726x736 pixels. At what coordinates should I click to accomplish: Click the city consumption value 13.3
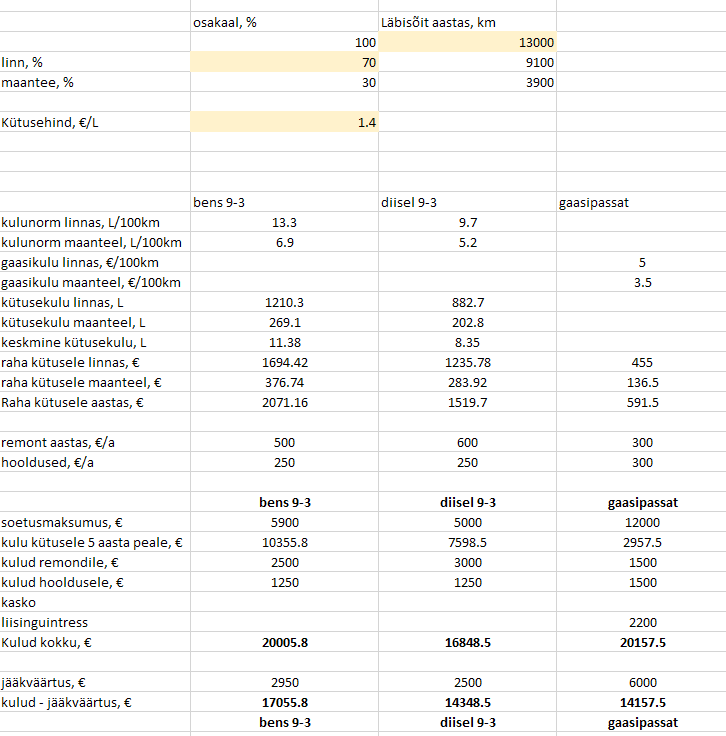click(x=284, y=222)
